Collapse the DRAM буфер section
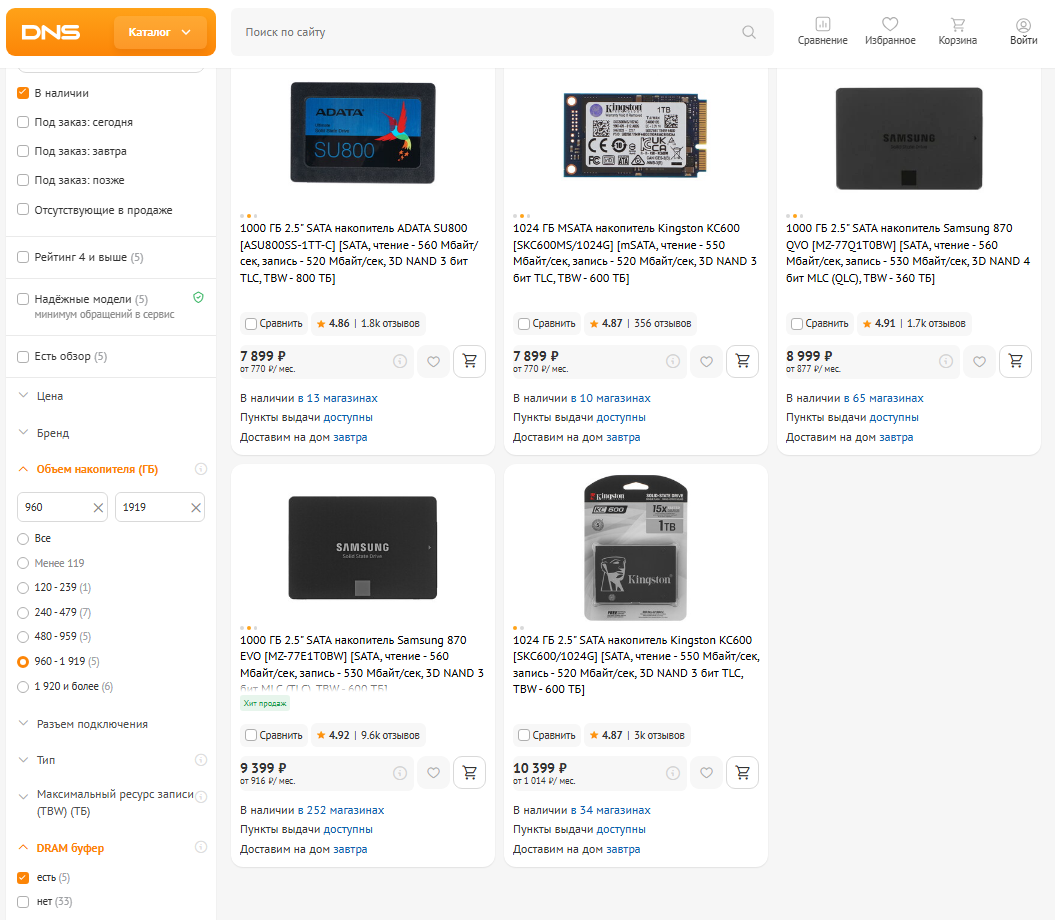Viewport: 1055px width, 920px height. click(70, 848)
